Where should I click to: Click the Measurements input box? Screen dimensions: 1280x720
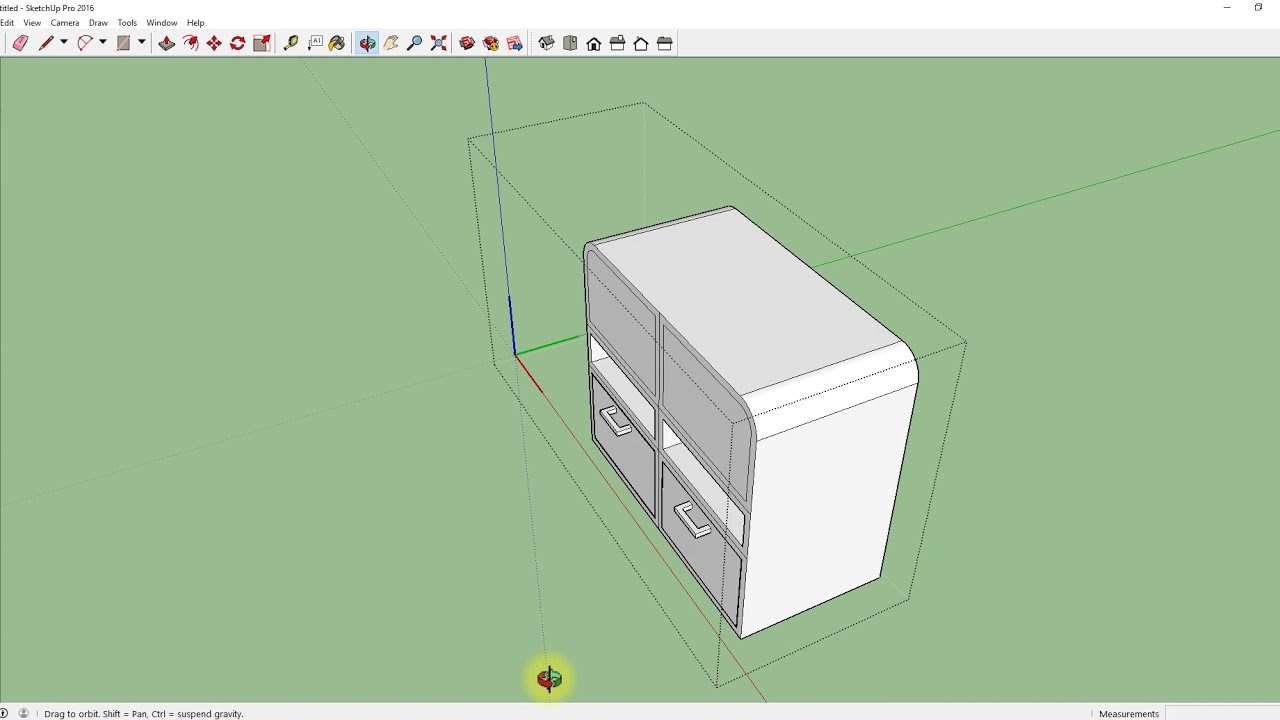tap(1221, 713)
